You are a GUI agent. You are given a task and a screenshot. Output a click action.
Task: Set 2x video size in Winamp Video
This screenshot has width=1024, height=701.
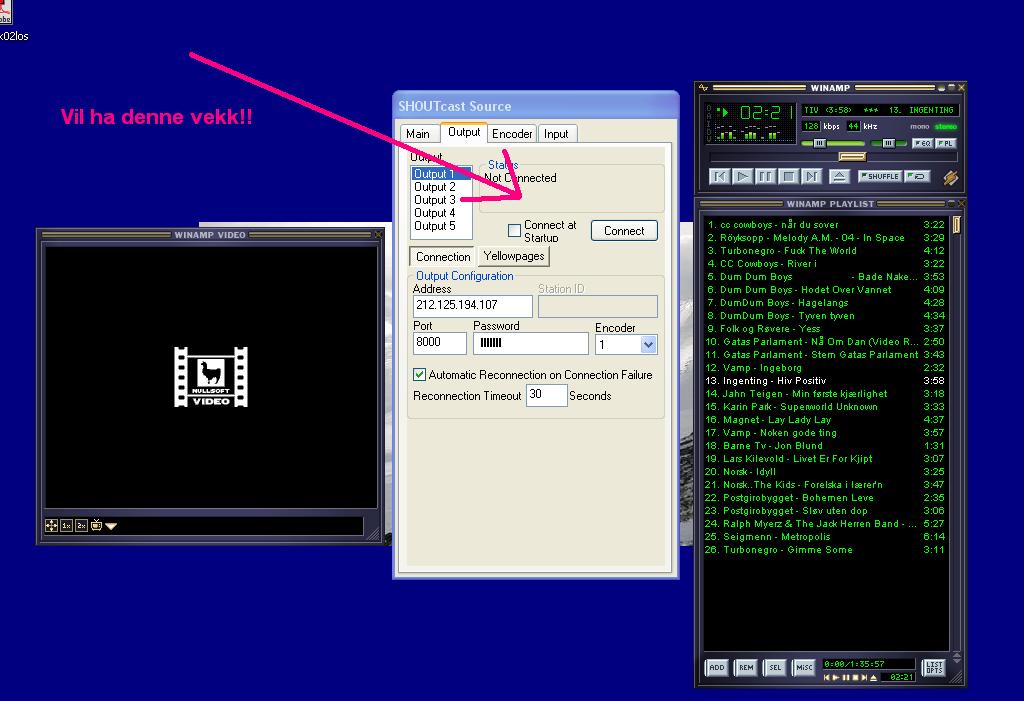82,525
